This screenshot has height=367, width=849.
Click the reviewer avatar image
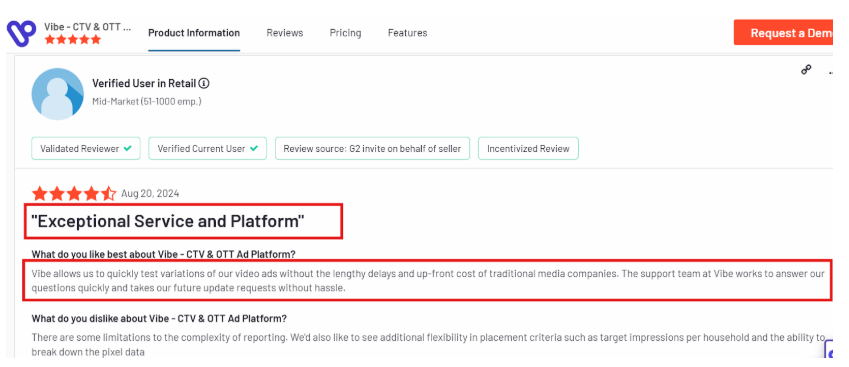[x=57, y=94]
